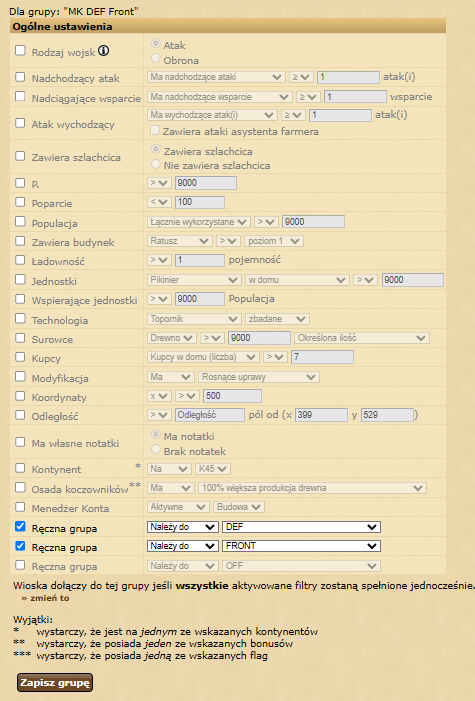
Task: Select the Atak radio option
Action: click(156, 43)
